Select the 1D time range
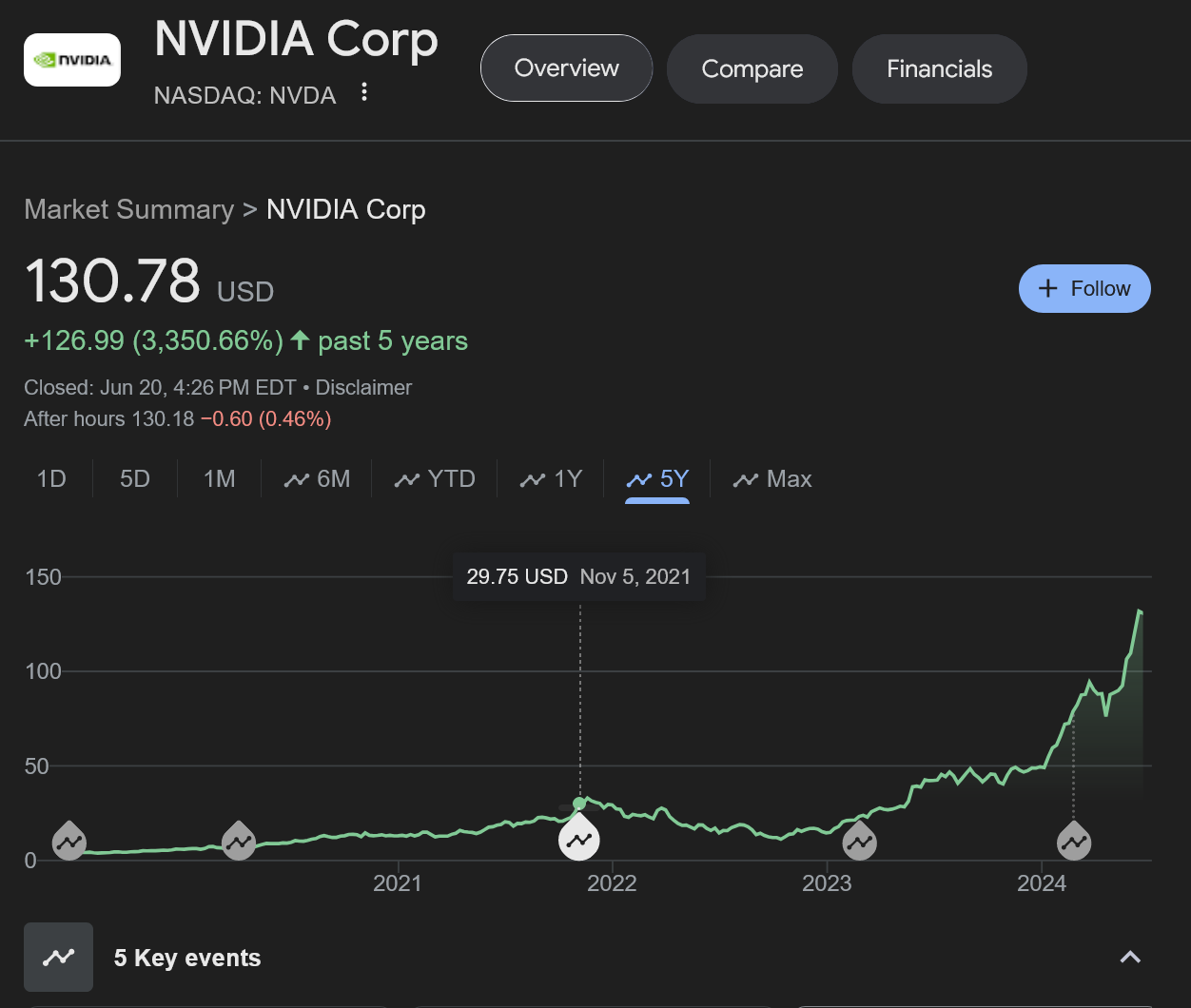 click(x=51, y=479)
